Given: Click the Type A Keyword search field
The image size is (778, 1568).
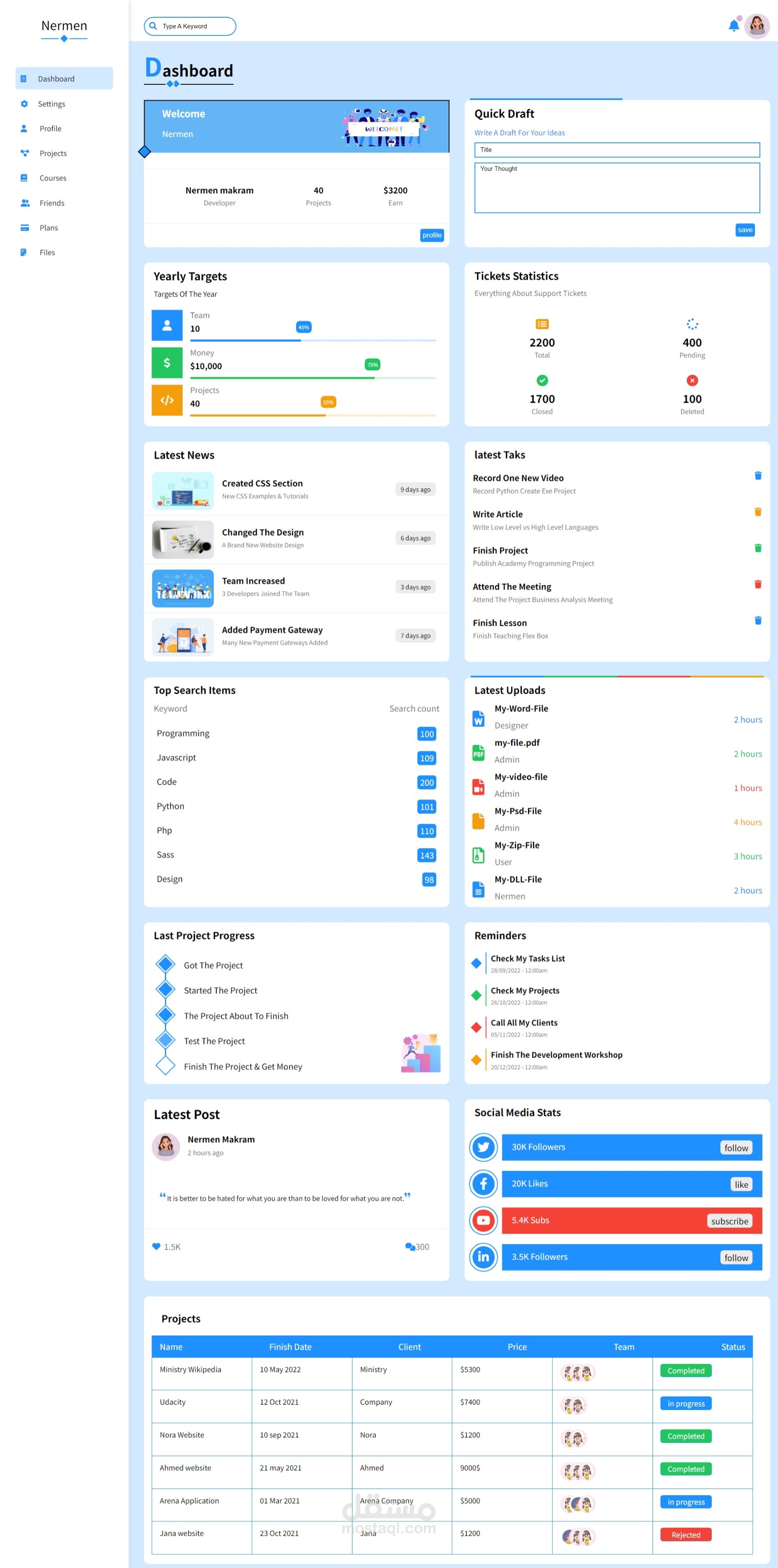Looking at the screenshot, I should coord(190,26).
